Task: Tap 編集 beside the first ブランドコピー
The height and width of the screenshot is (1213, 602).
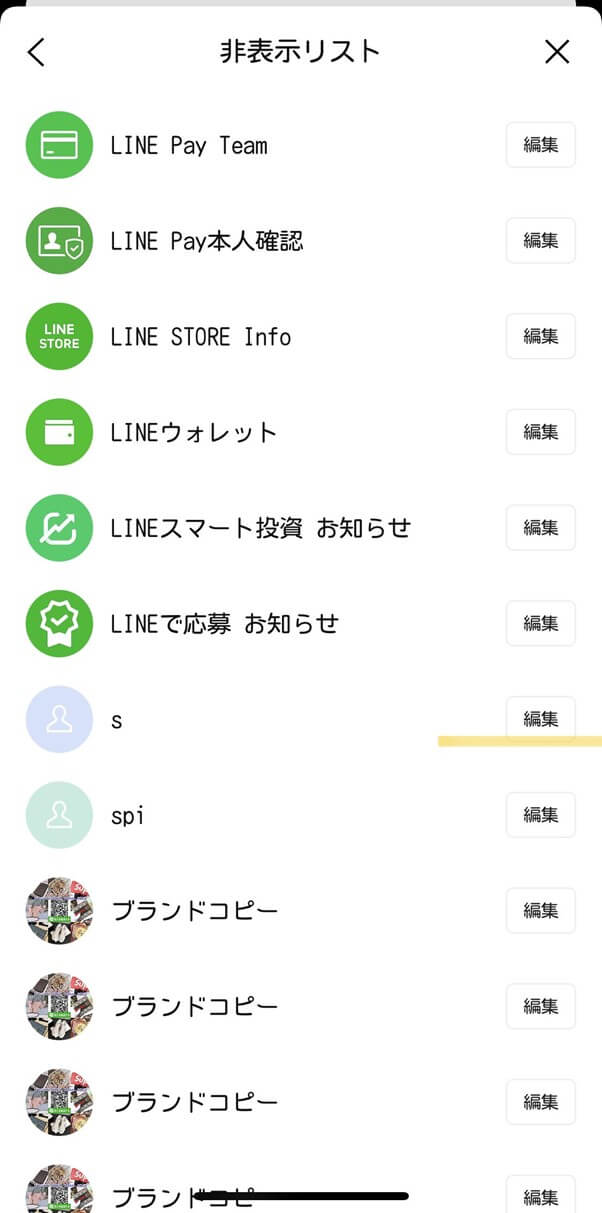Action: pyautogui.click(x=540, y=910)
